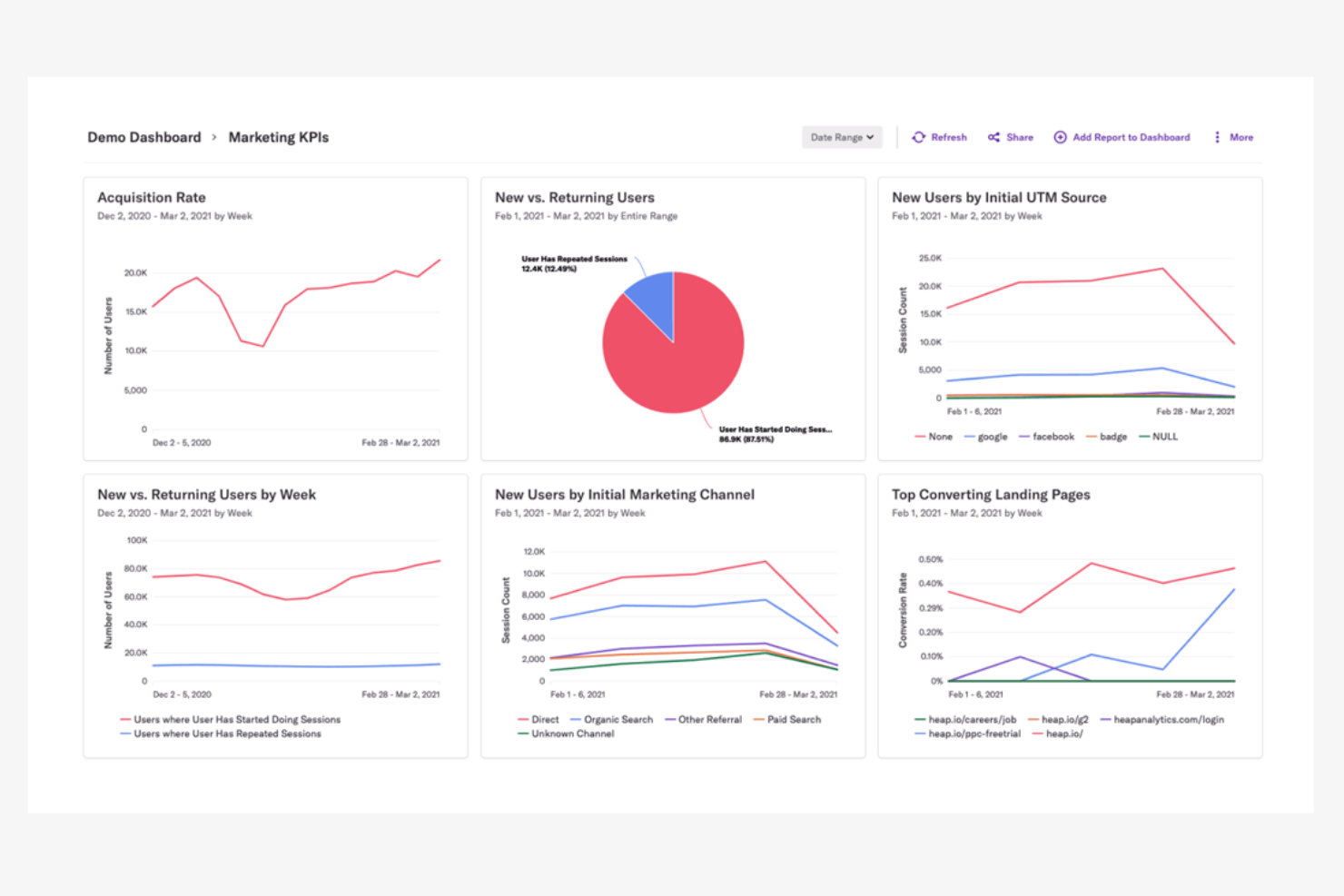1344x896 pixels.
Task: Open New Users by Initial UTM Source title
Action: [999, 197]
